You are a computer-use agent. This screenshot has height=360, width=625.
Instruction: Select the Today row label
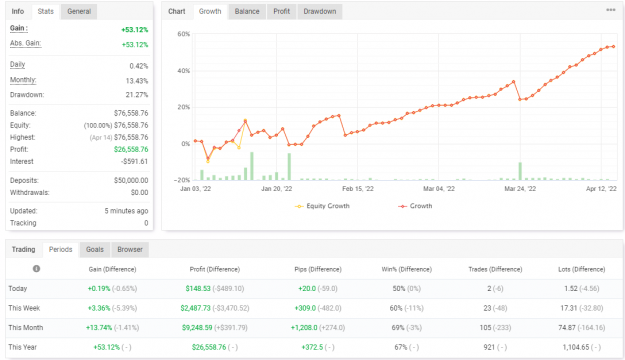tap(18, 289)
